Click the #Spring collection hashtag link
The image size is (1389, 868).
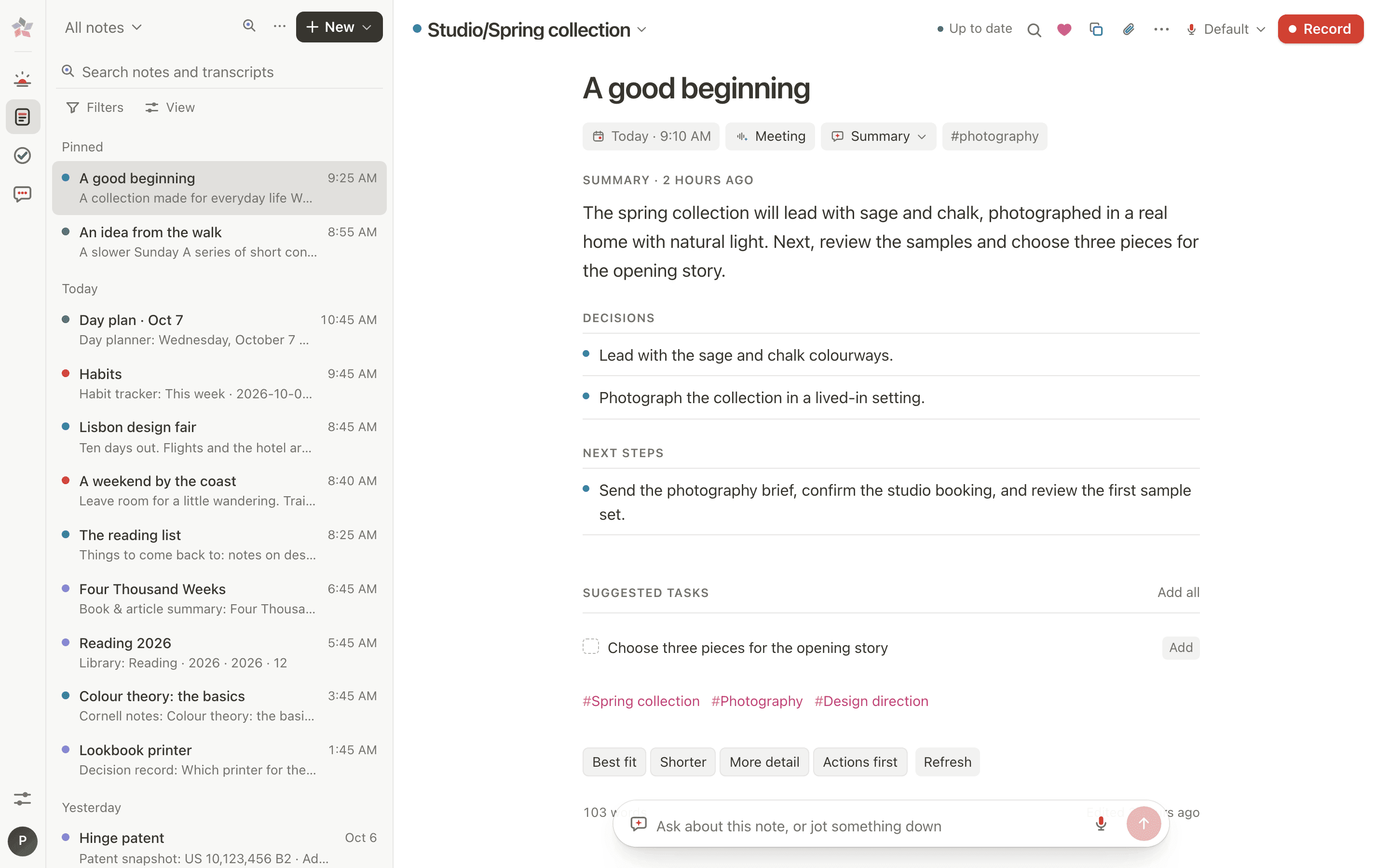[640, 701]
